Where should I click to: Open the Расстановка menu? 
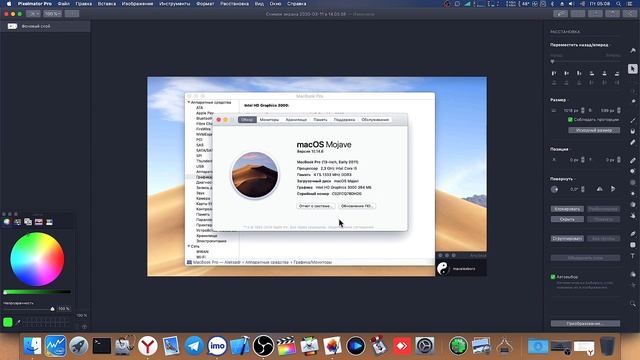pyautogui.click(x=235, y=4)
